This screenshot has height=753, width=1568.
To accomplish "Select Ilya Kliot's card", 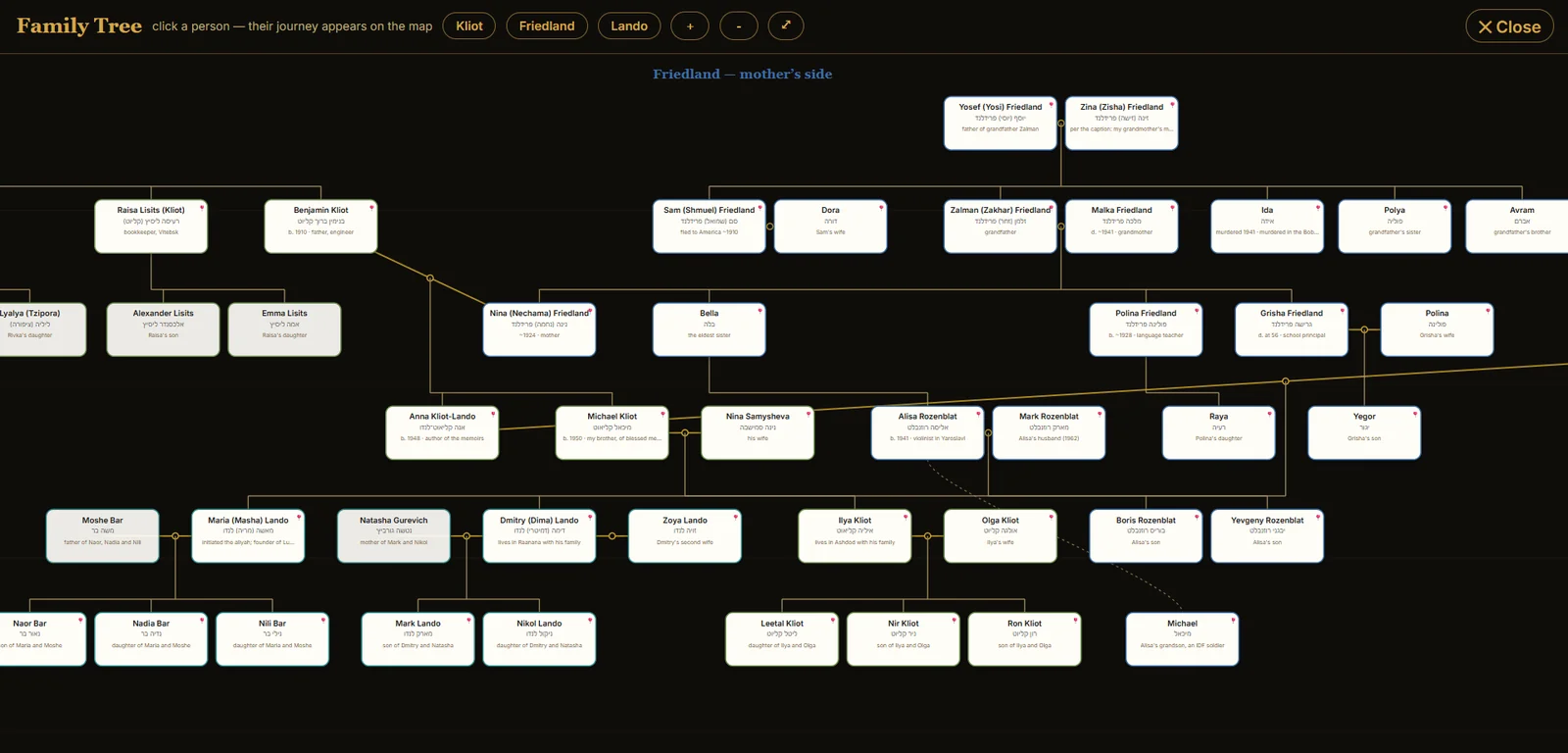I will [x=855, y=536].
